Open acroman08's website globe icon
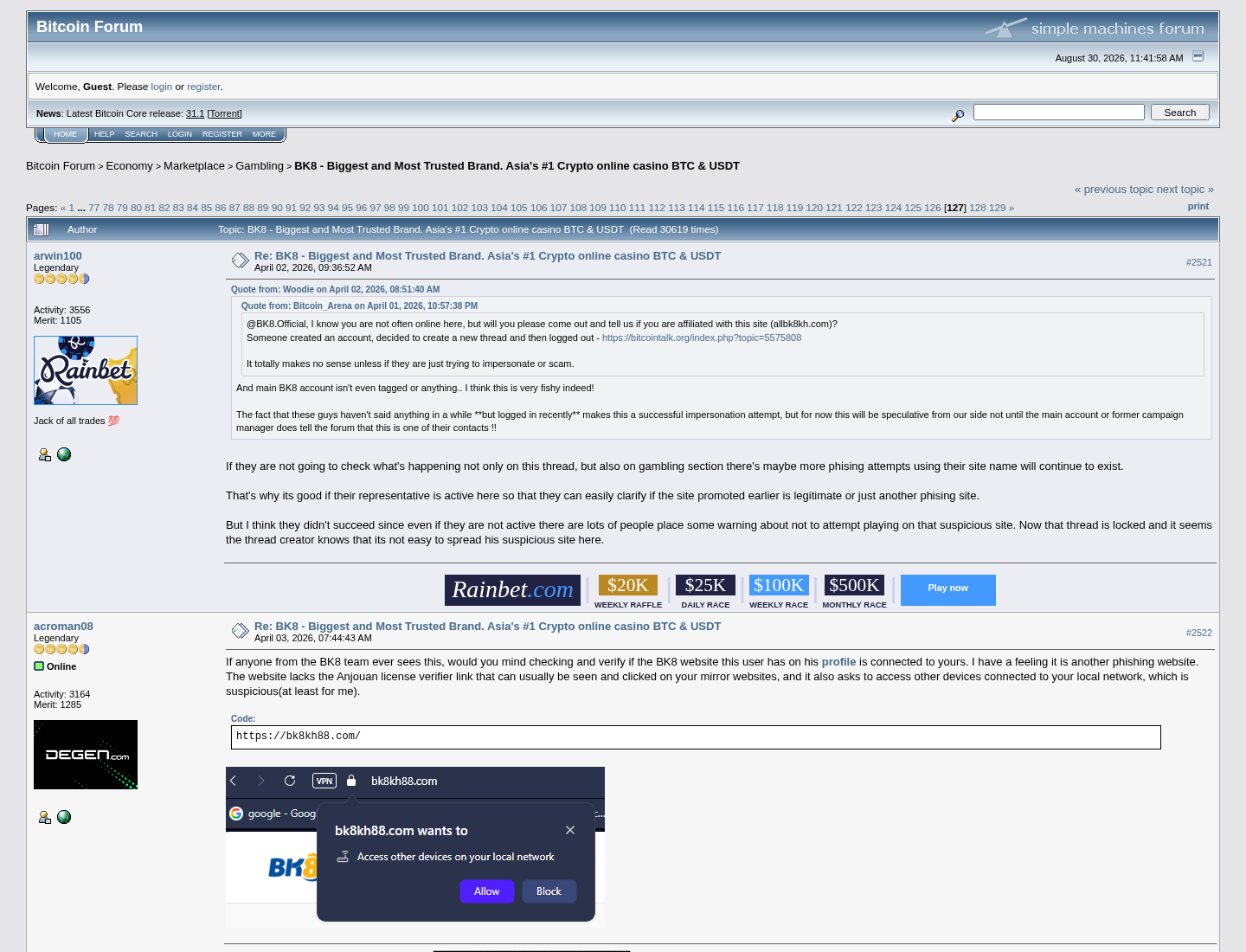 pyautogui.click(x=64, y=817)
